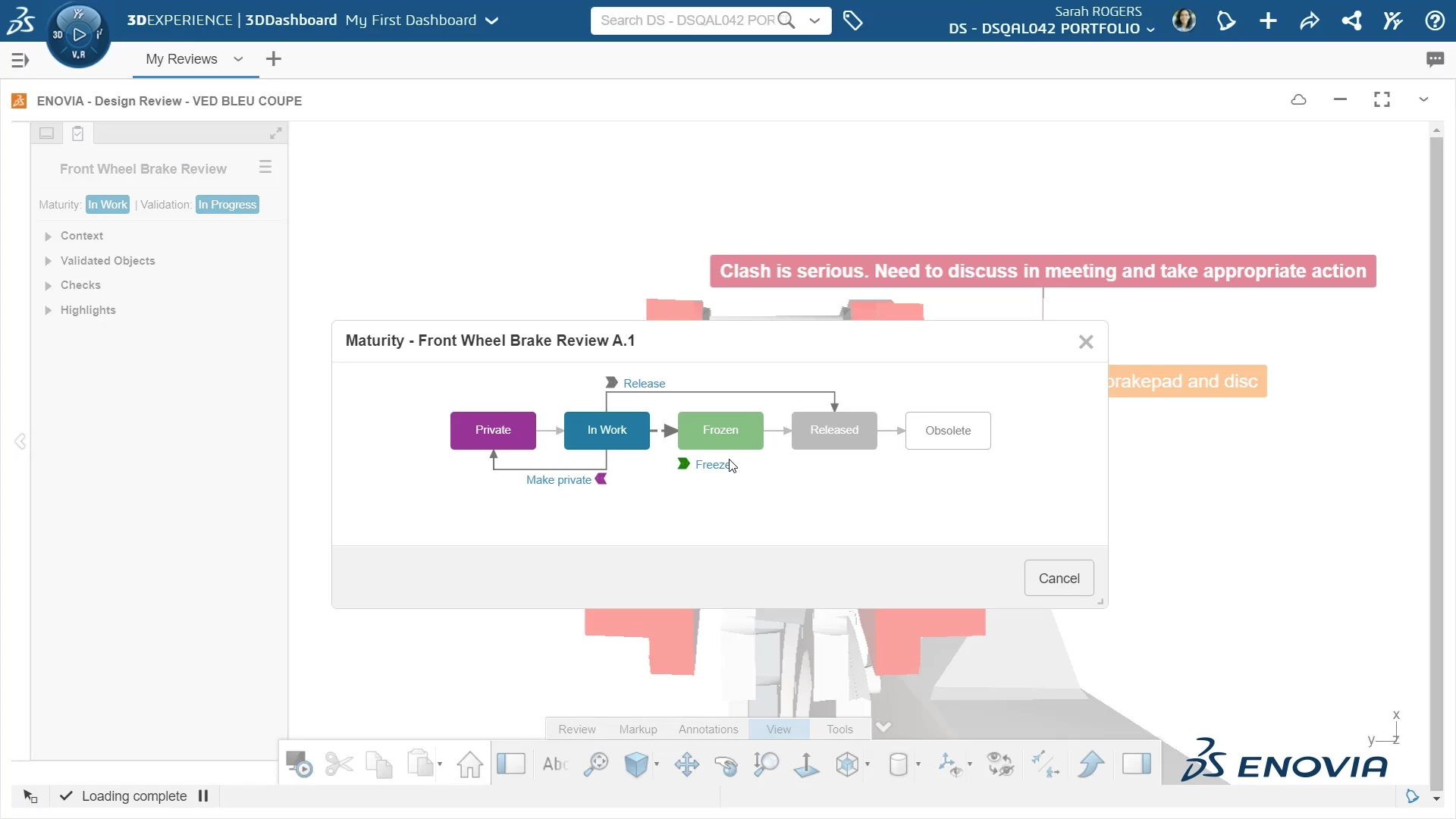Viewport: 1456px width, 819px height.
Task: Open the My First Dashboard dropdown
Action: click(x=492, y=20)
